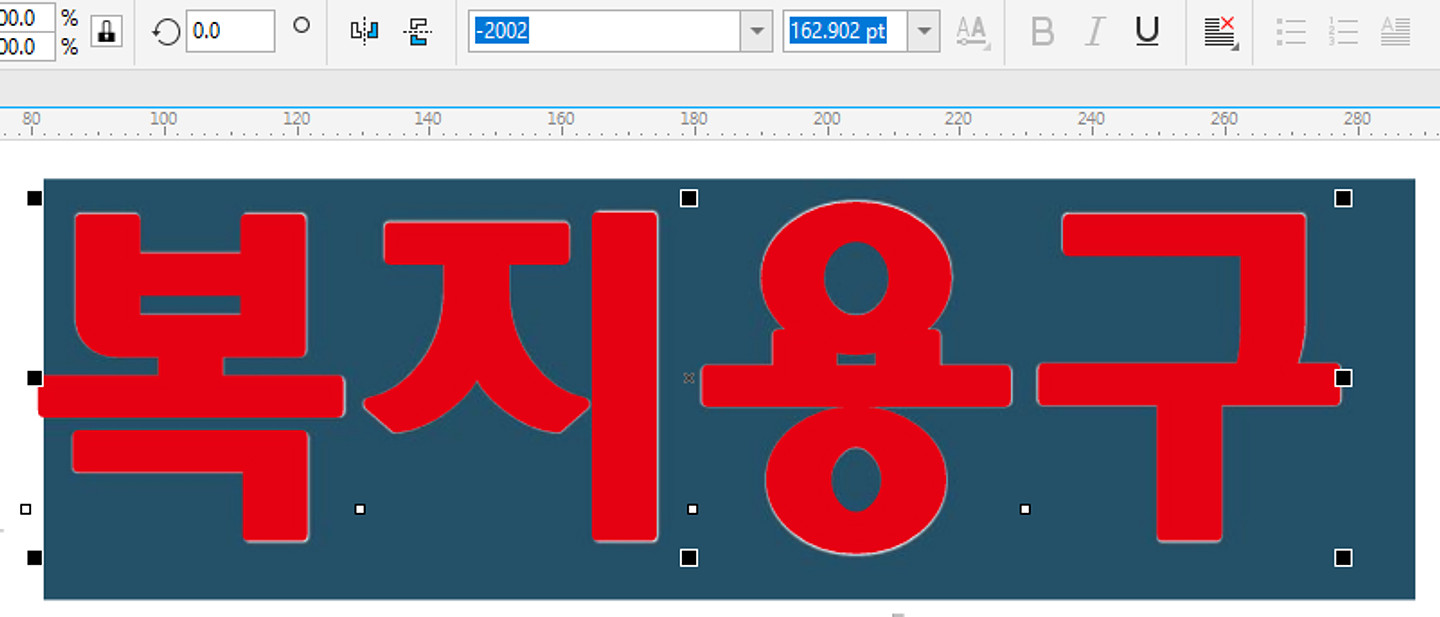Click the center X marker of selection
The image size is (1440, 617).
pos(688,378)
